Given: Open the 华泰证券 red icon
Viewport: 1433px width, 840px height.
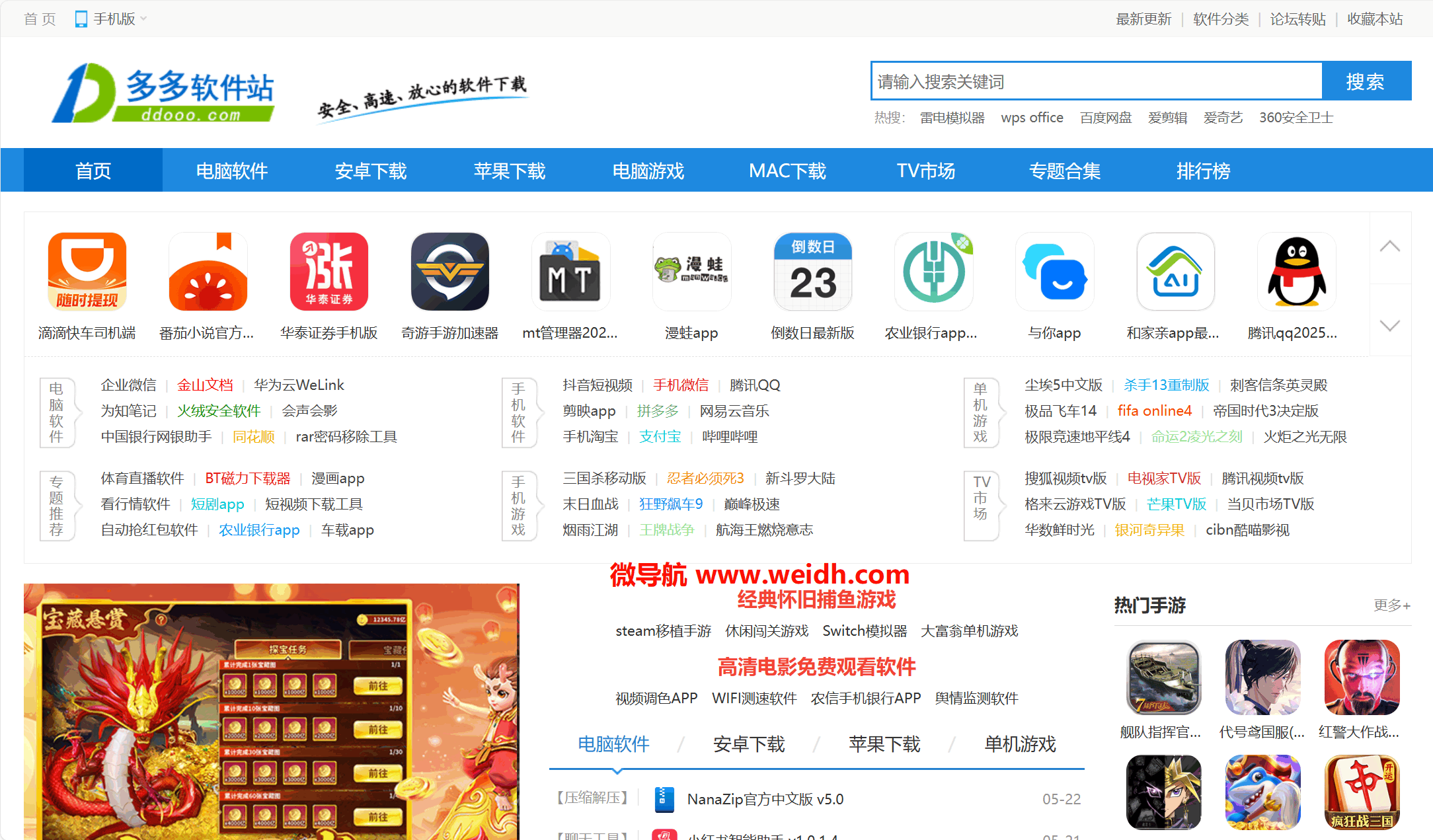Looking at the screenshot, I should (x=329, y=272).
